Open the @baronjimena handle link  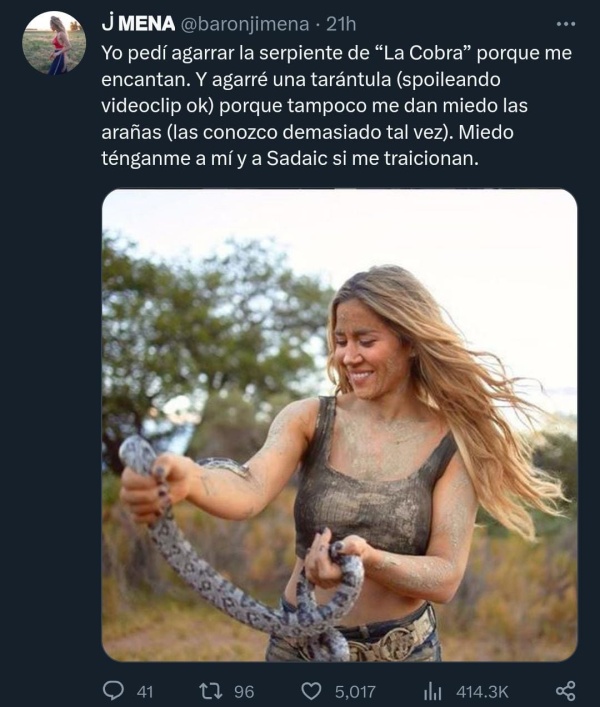coord(245,24)
